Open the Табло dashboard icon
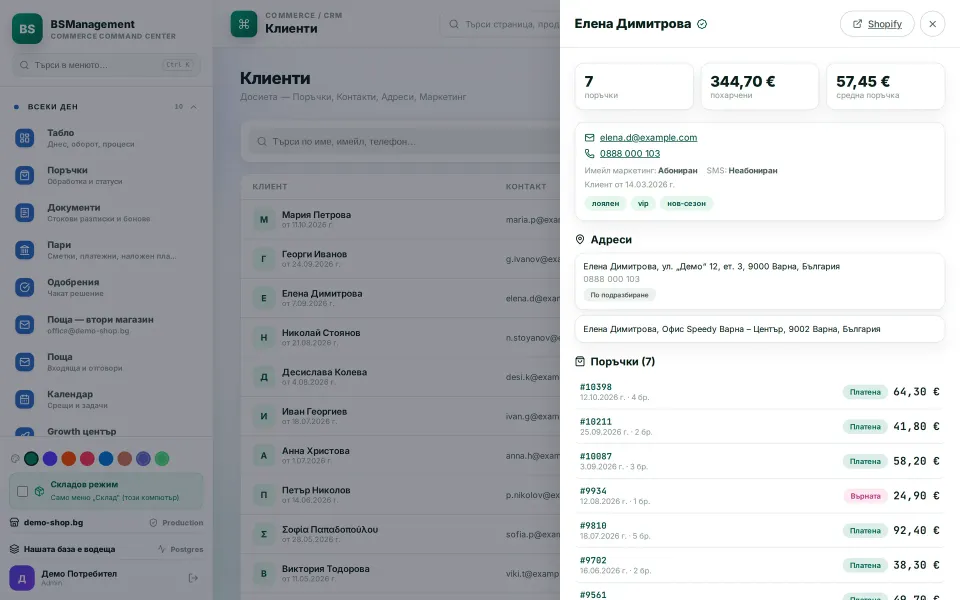Image resolution: width=960 pixels, height=600 pixels. click(24, 138)
